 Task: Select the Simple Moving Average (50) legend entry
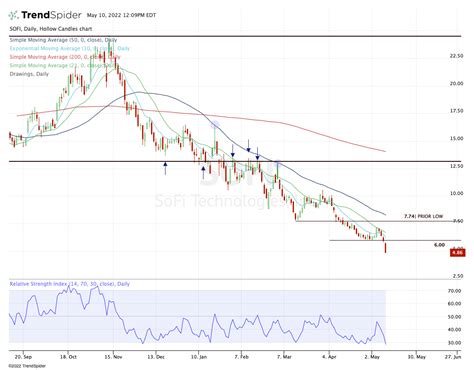coord(63,40)
